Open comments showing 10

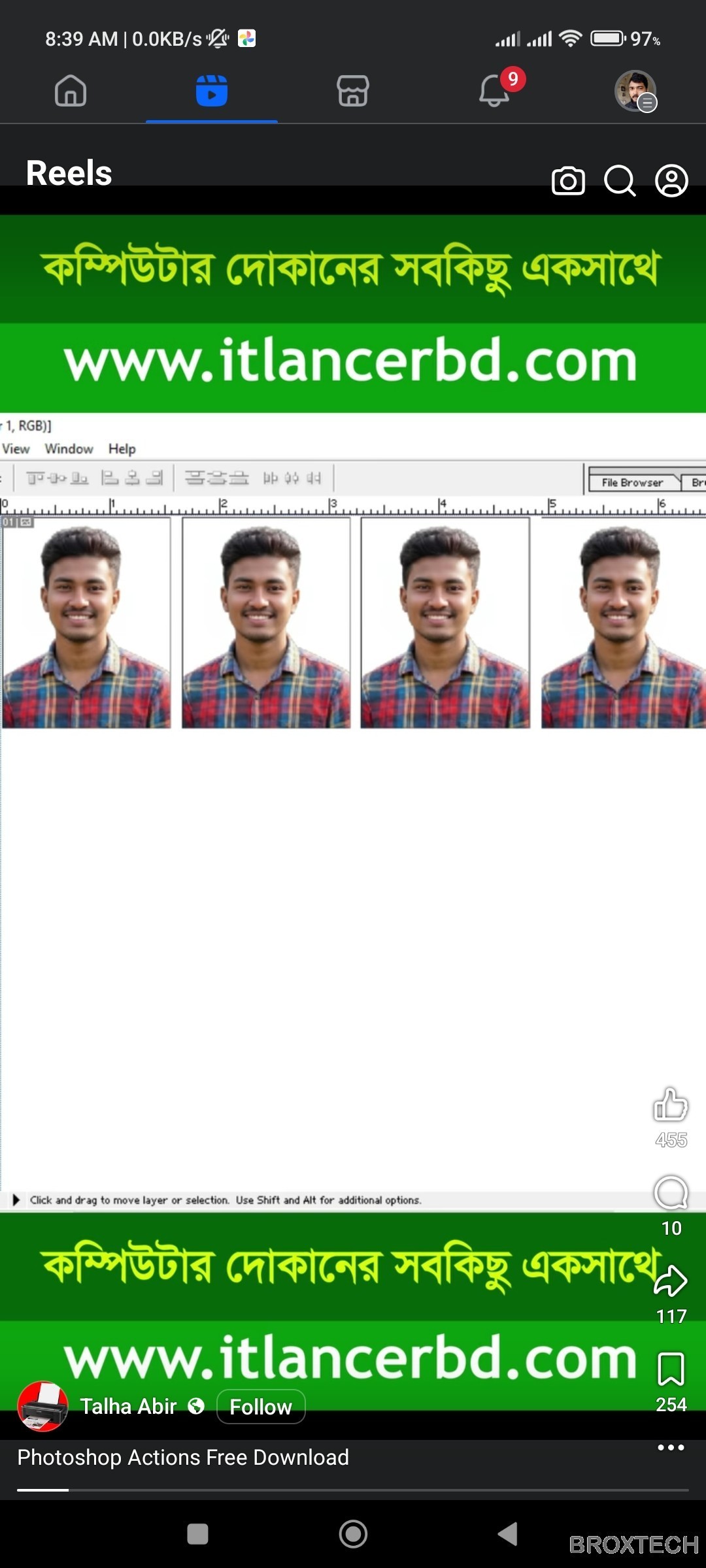pyautogui.click(x=671, y=1194)
